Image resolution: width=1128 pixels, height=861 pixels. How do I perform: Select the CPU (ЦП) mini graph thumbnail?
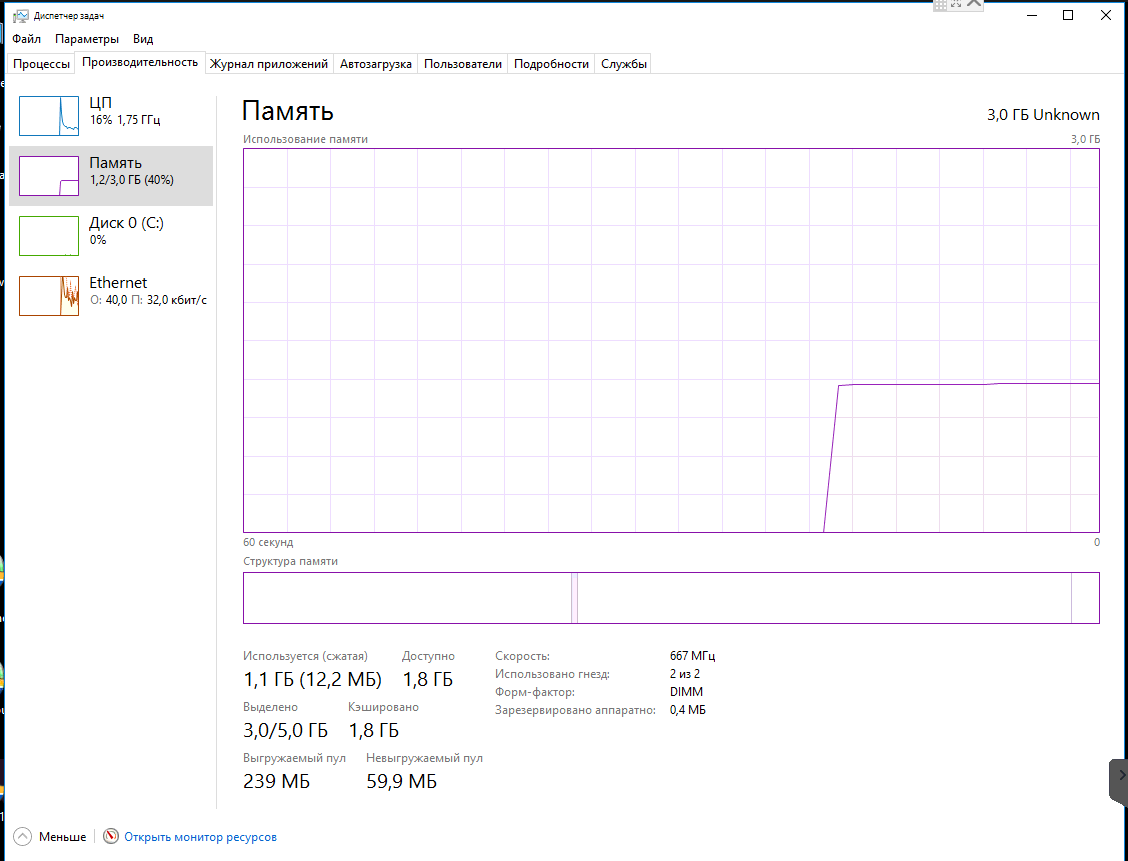coord(49,116)
